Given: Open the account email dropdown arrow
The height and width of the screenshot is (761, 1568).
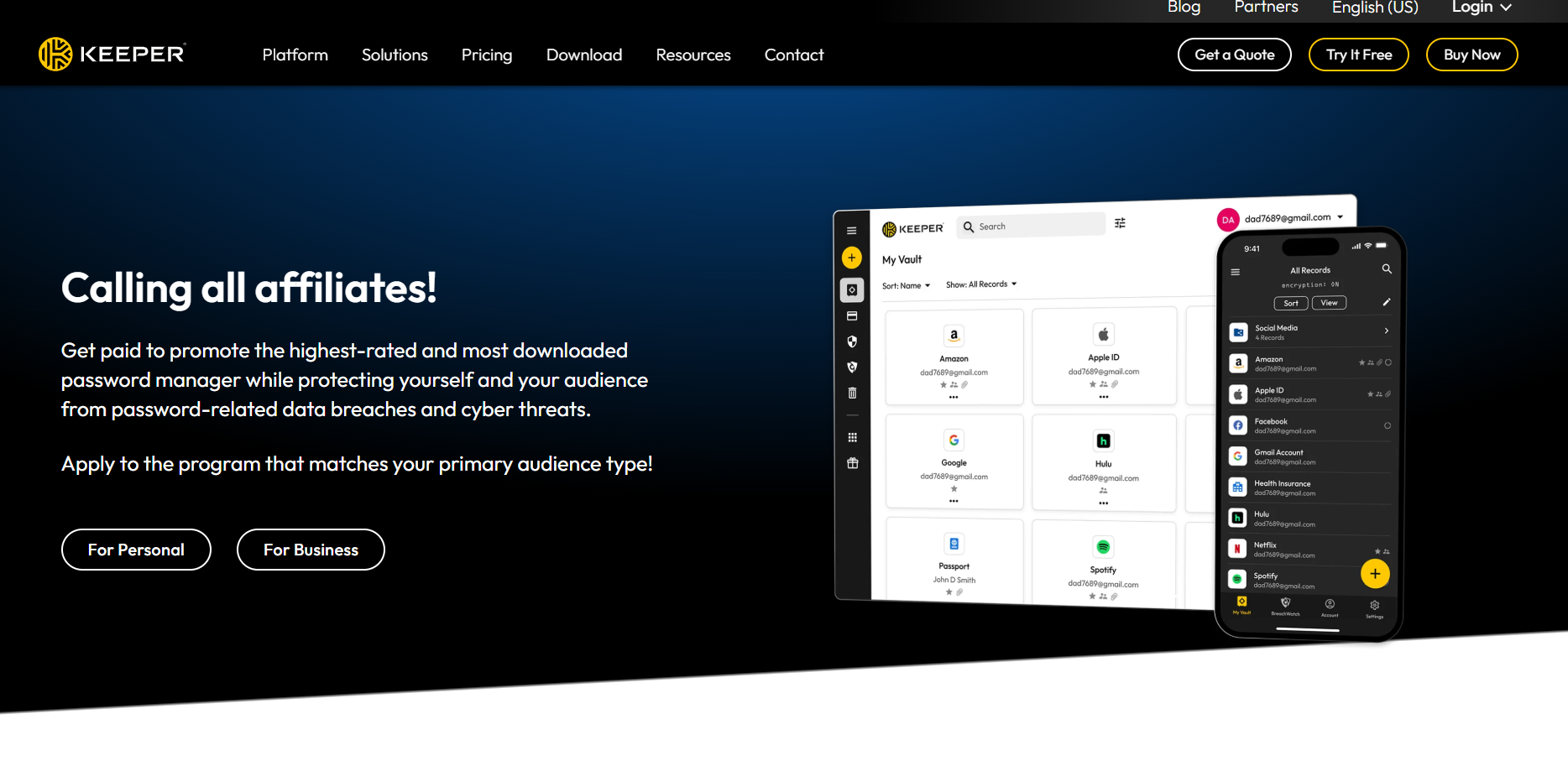Looking at the screenshot, I should pyautogui.click(x=1341, y=217).
